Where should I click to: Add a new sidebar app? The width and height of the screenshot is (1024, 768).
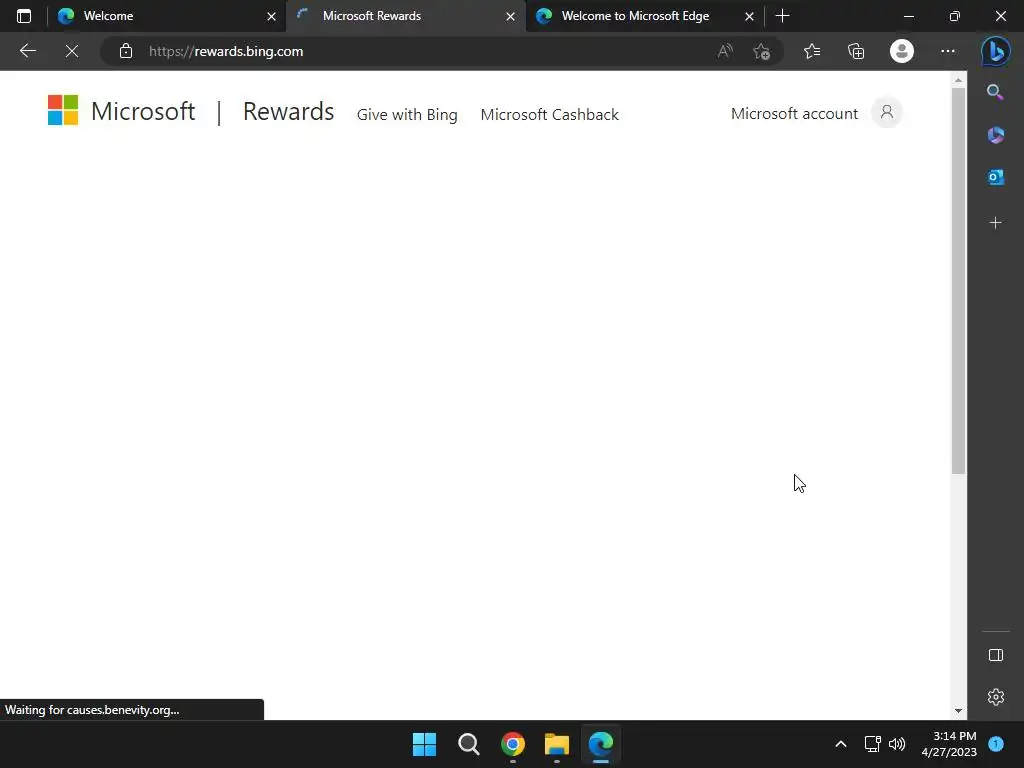(x=995, y=223)
